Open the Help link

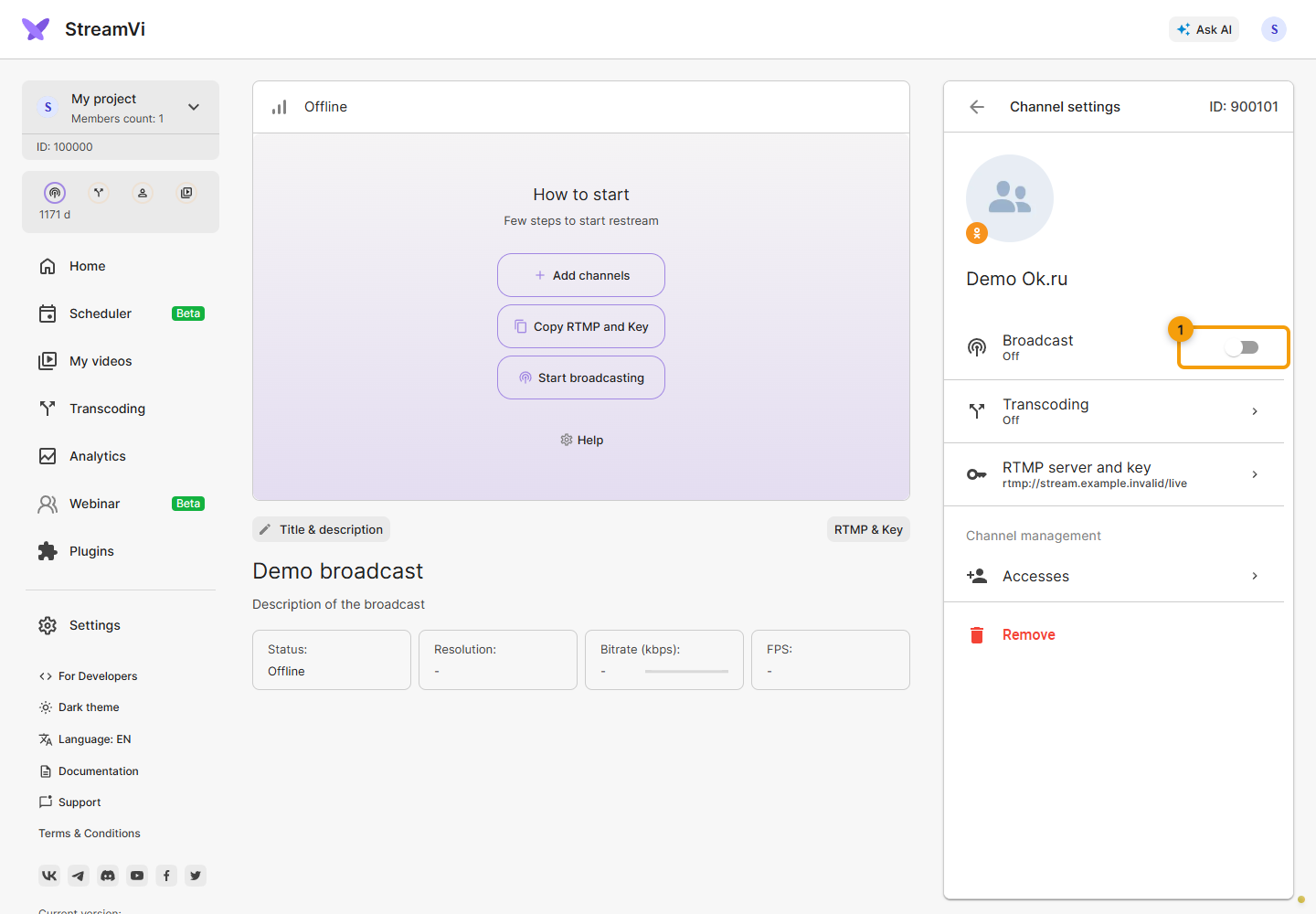(x=581, y=440)
